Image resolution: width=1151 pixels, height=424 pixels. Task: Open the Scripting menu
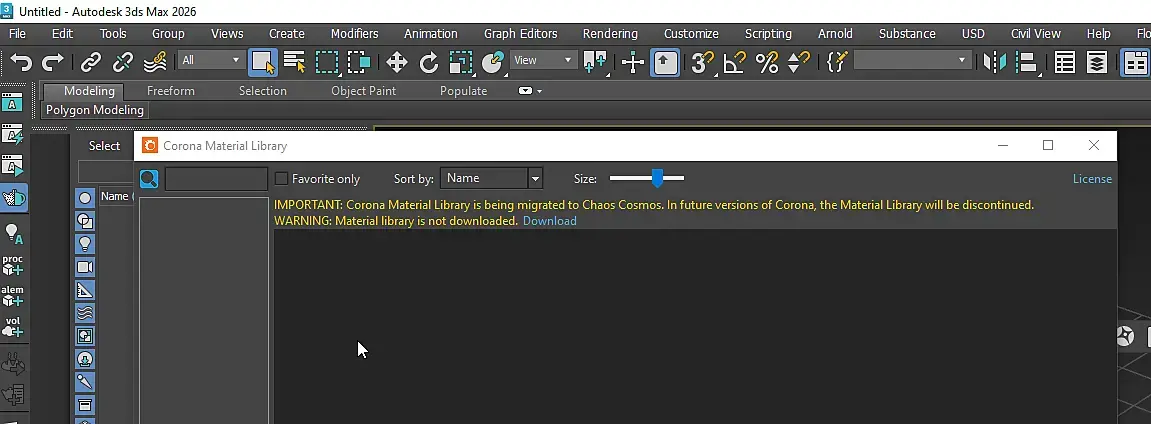(x=768, y=33)
